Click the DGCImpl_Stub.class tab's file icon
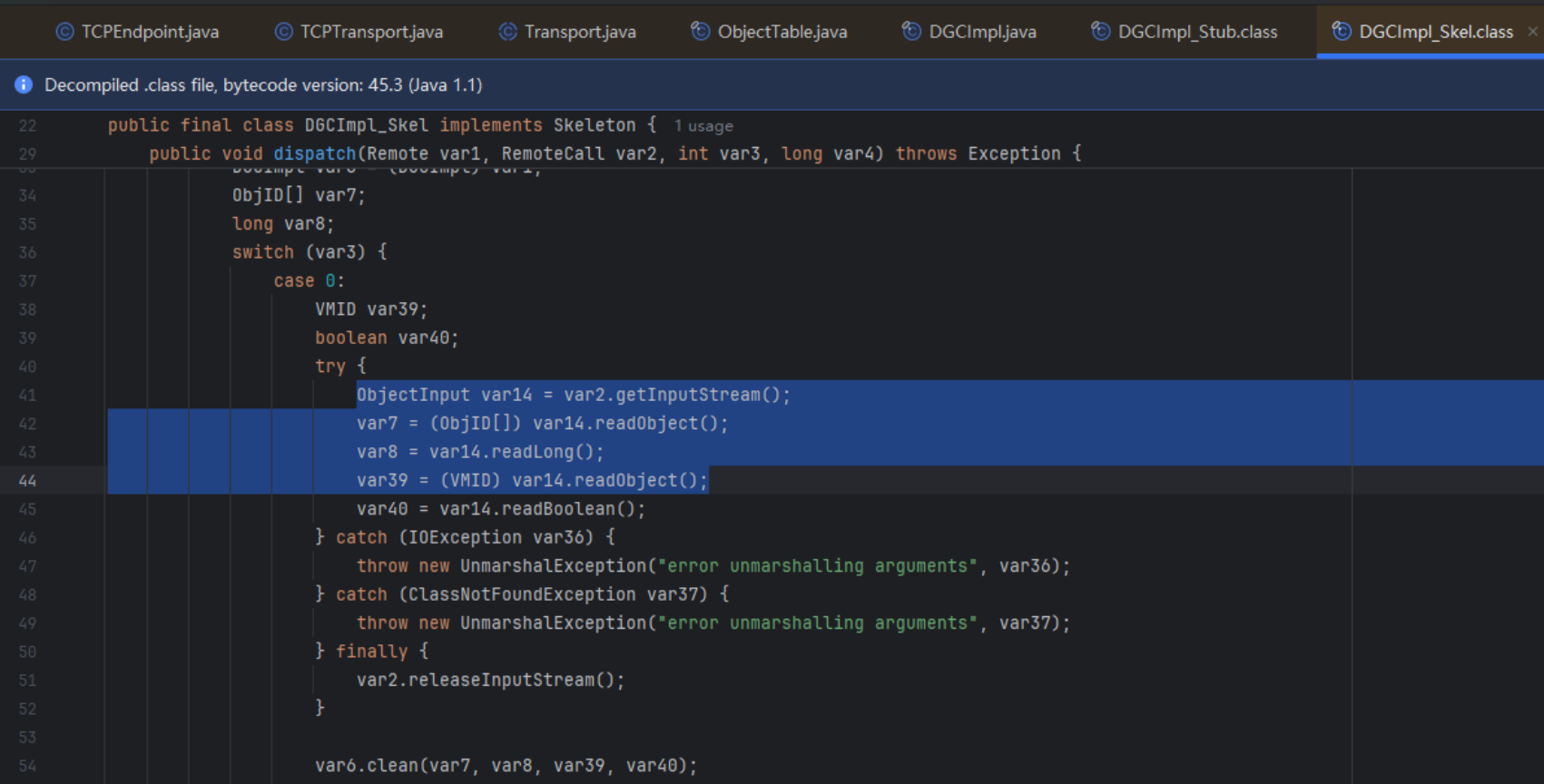 click(x=1100, y=32)
